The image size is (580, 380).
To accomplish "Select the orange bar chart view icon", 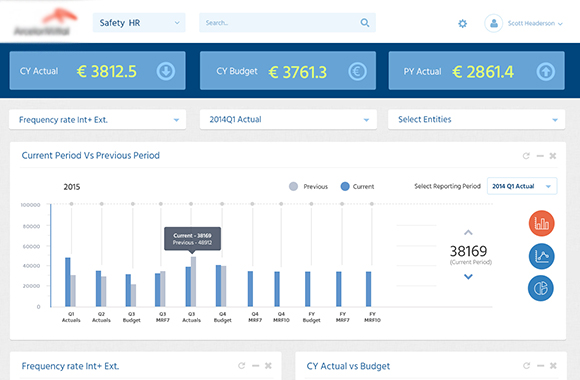I will click(542, 223).
